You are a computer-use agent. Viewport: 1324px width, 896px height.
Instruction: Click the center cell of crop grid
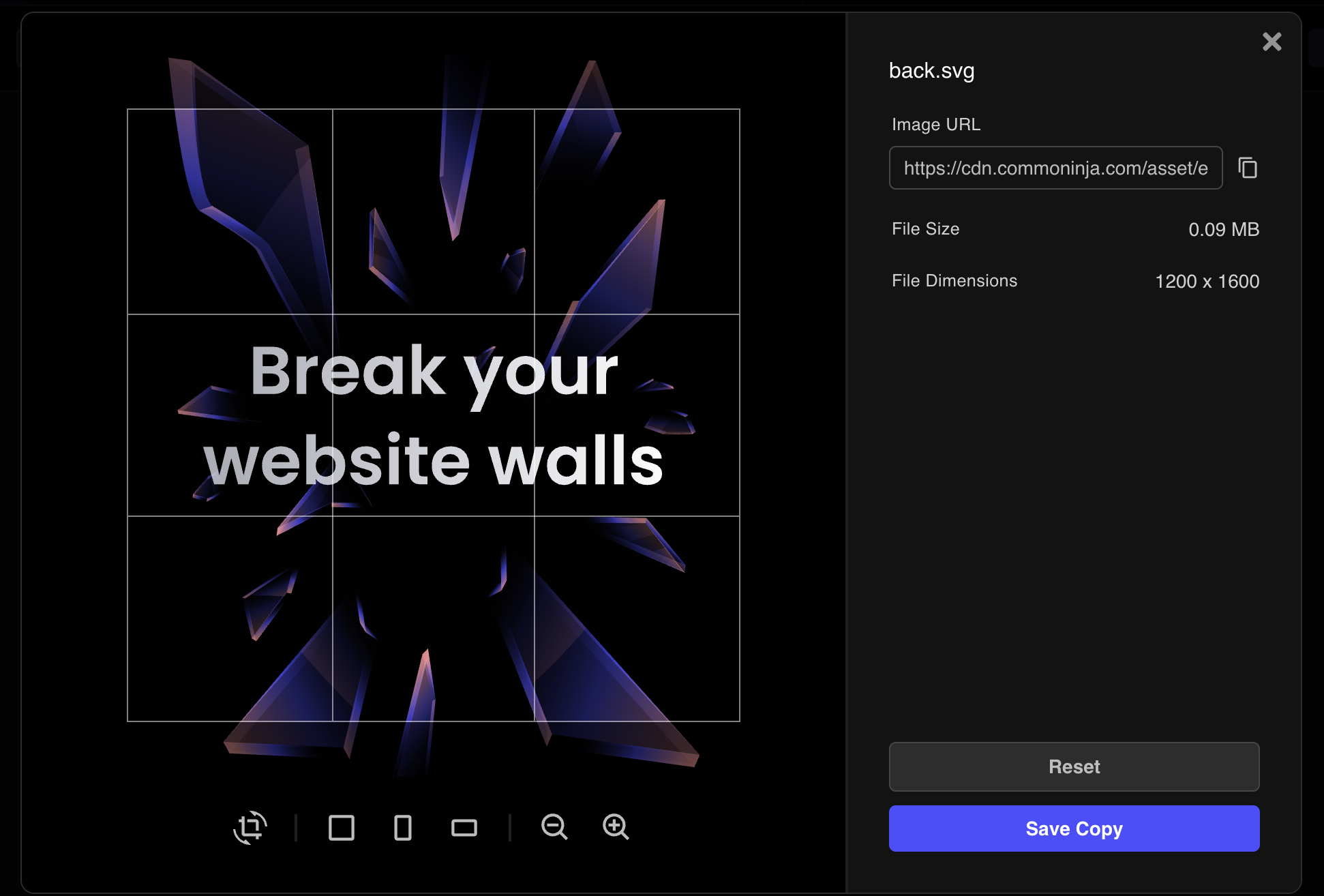coord(434,415)
